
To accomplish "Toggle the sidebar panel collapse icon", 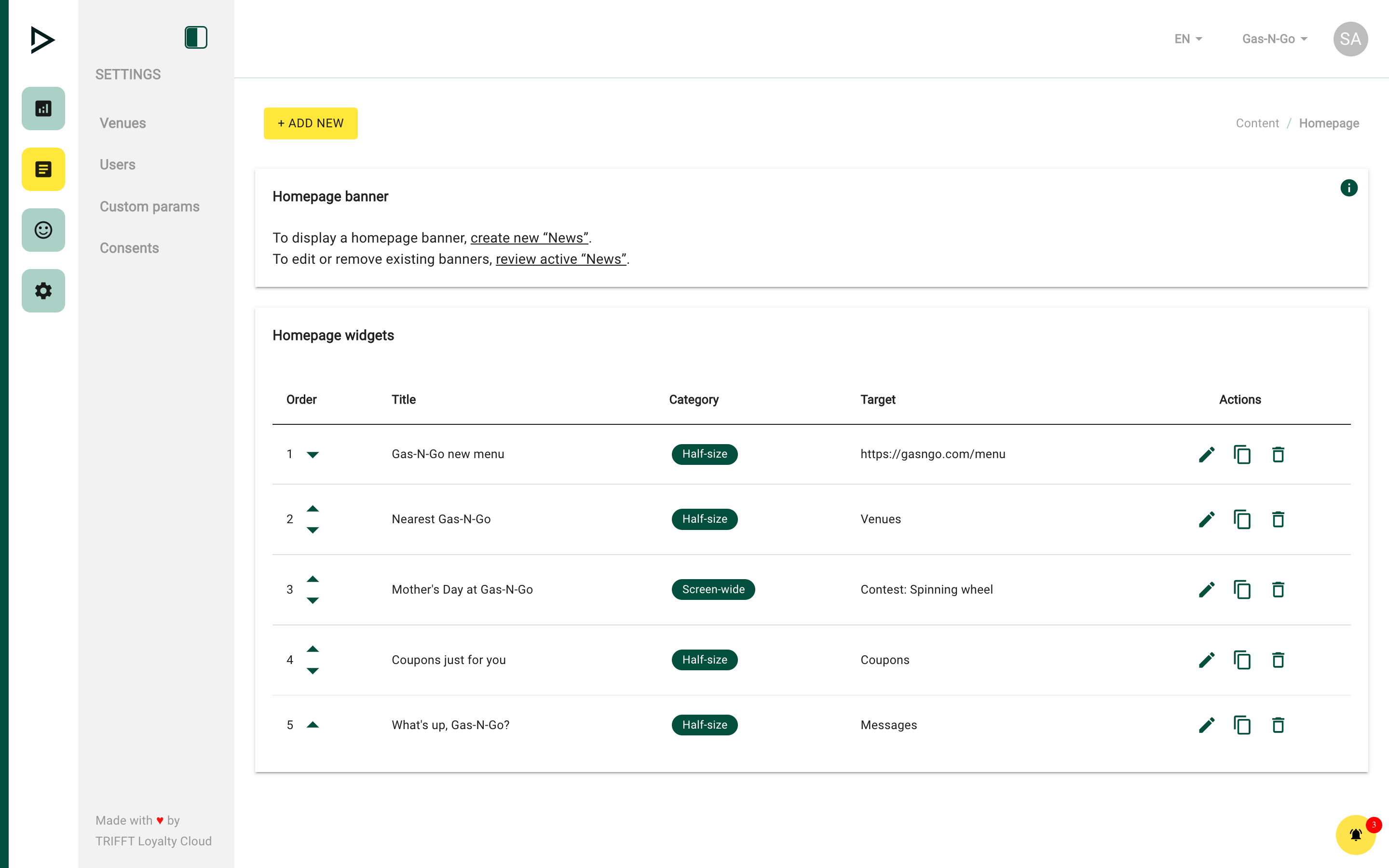I will 196,38.
